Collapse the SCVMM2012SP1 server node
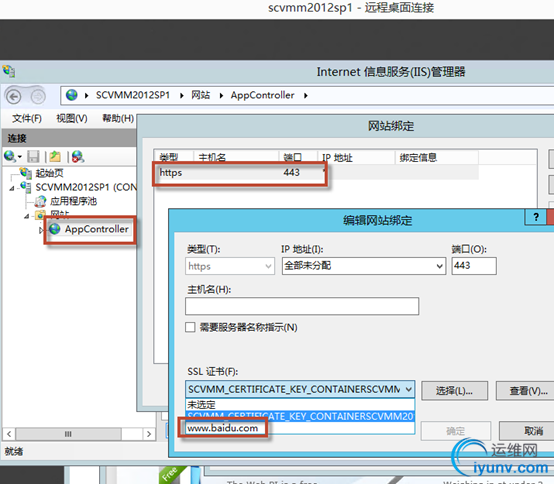 click(x=12, y=188)
